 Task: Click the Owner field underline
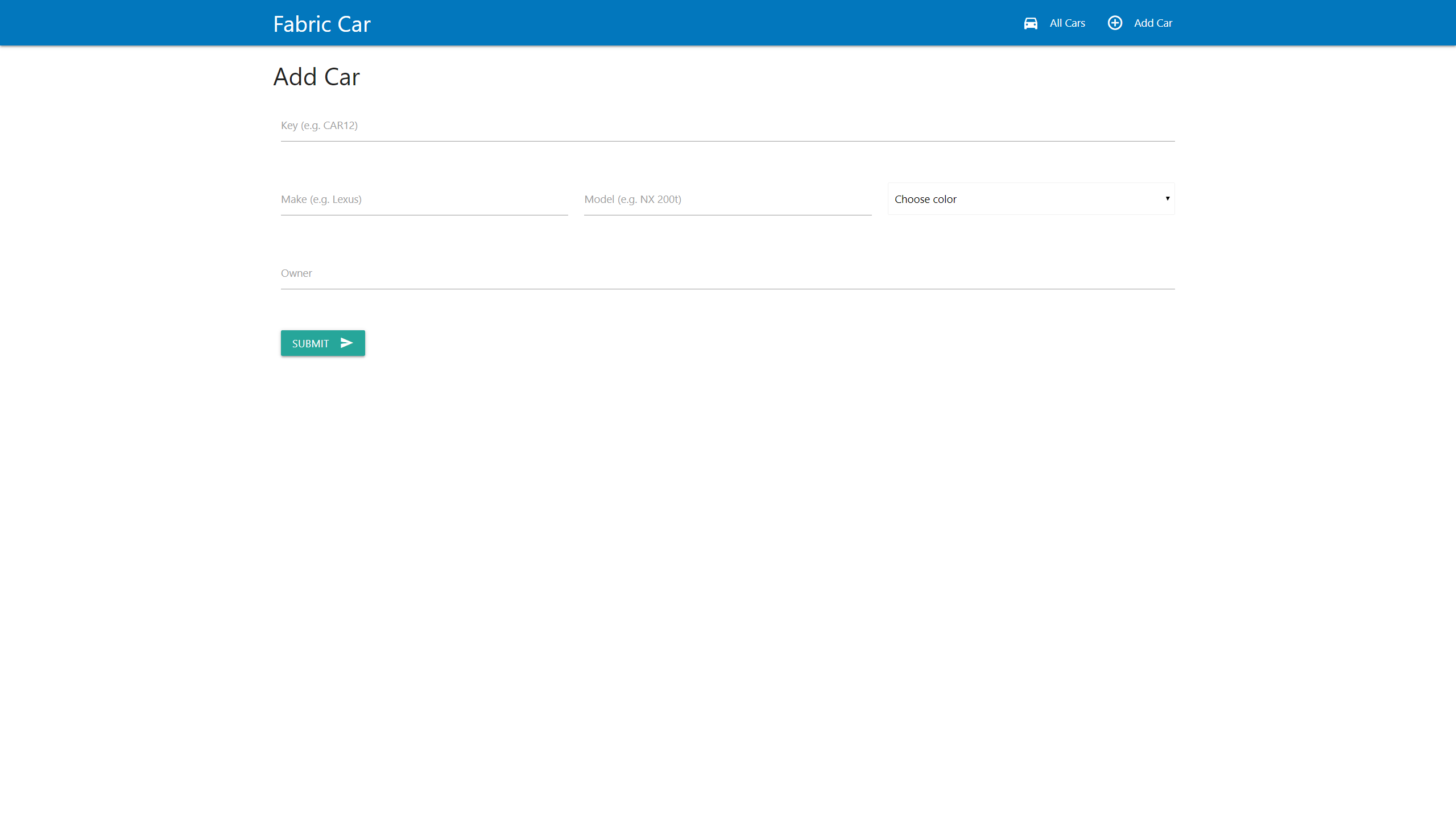[x=727, y=289]
